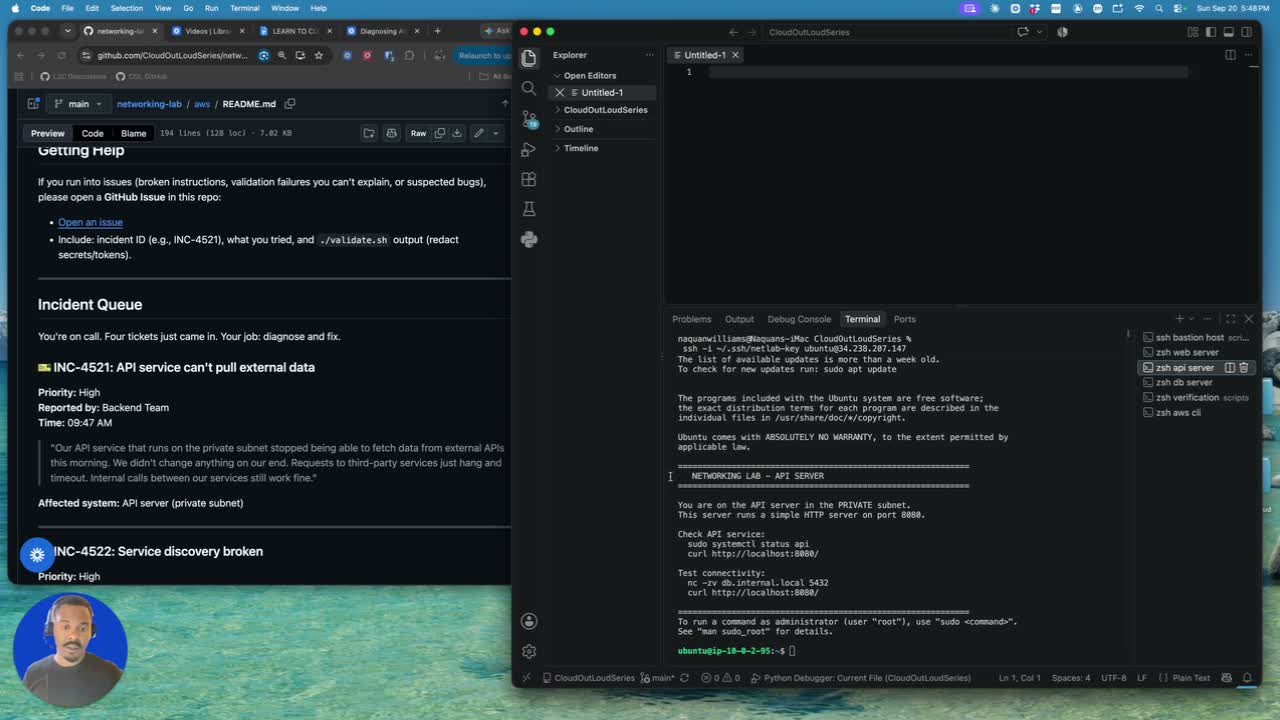Open the networking-lab breadcrumb link
The width and height of the screenshot is (1280, 720).
tap(149, 104)
